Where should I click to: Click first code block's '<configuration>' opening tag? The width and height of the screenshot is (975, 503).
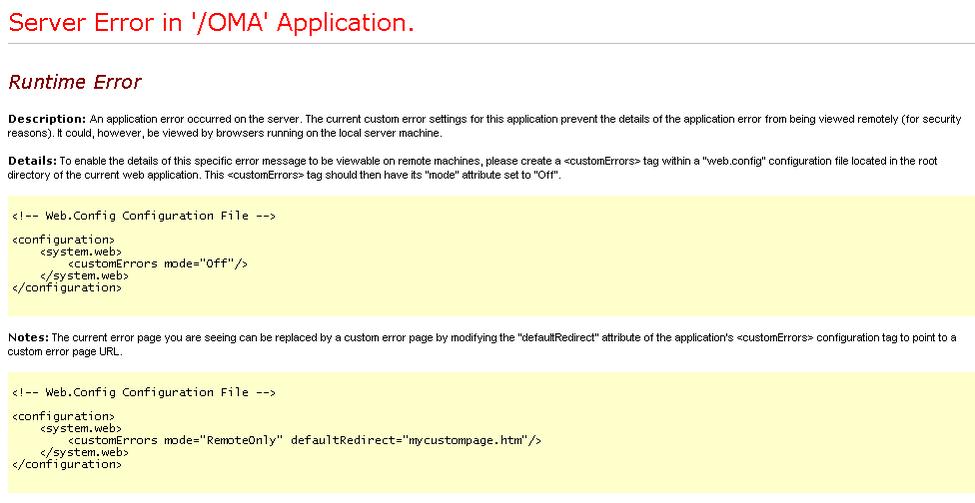point(63,240)
